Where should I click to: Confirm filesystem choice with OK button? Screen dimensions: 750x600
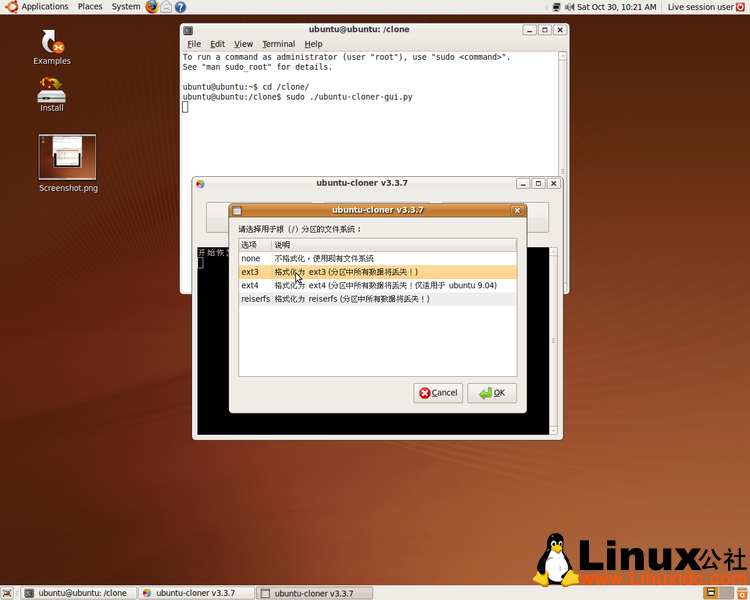[x=492, y=393]
